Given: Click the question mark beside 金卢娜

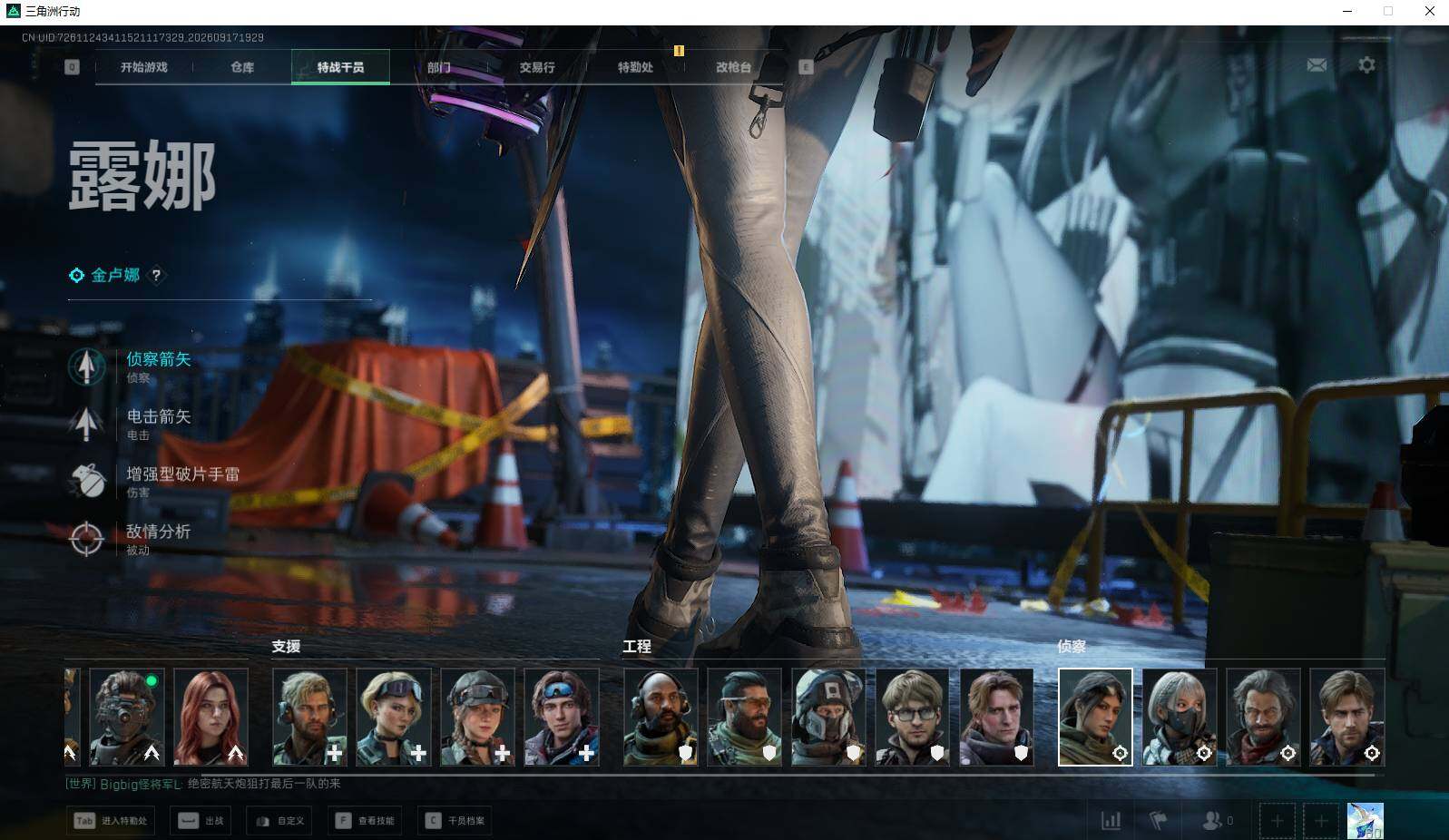Looking at the screenshot, I should click(x=156, y=275).
